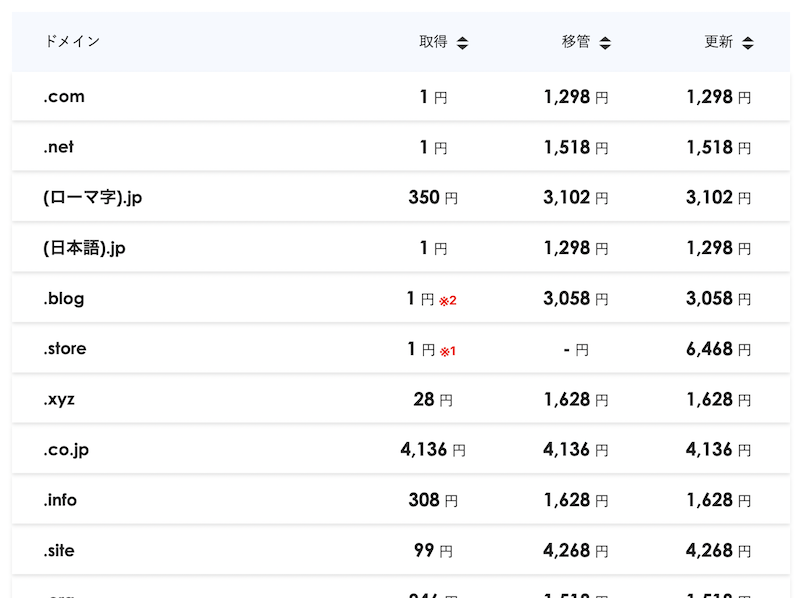This screenshot has width=800, height=598.
Task: Click the red ※2 footnote mark
Action: [x=448, y=300]
